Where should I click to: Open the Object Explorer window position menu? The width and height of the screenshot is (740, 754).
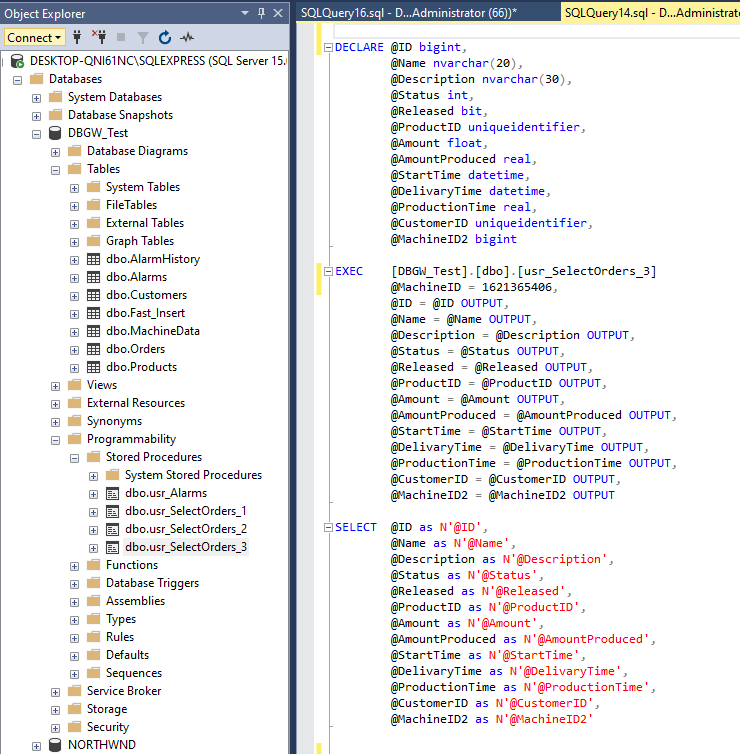246,13
